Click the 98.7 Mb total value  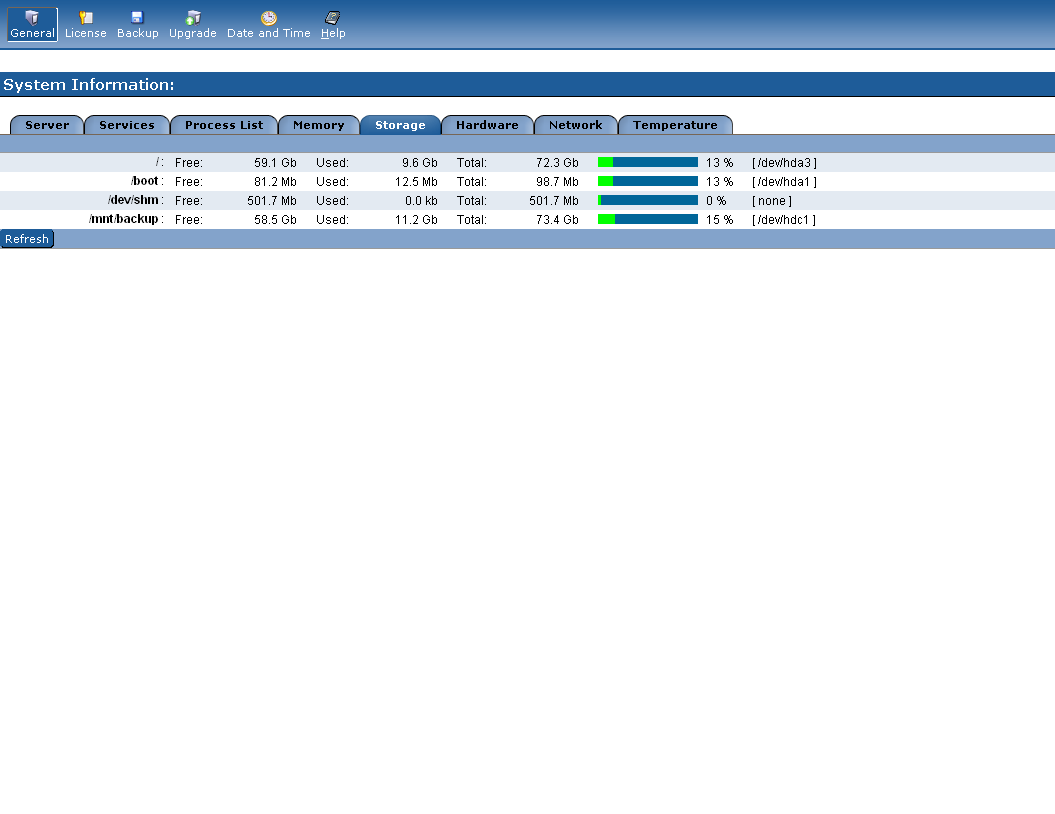pyautogui.click(x=557, y=182)
